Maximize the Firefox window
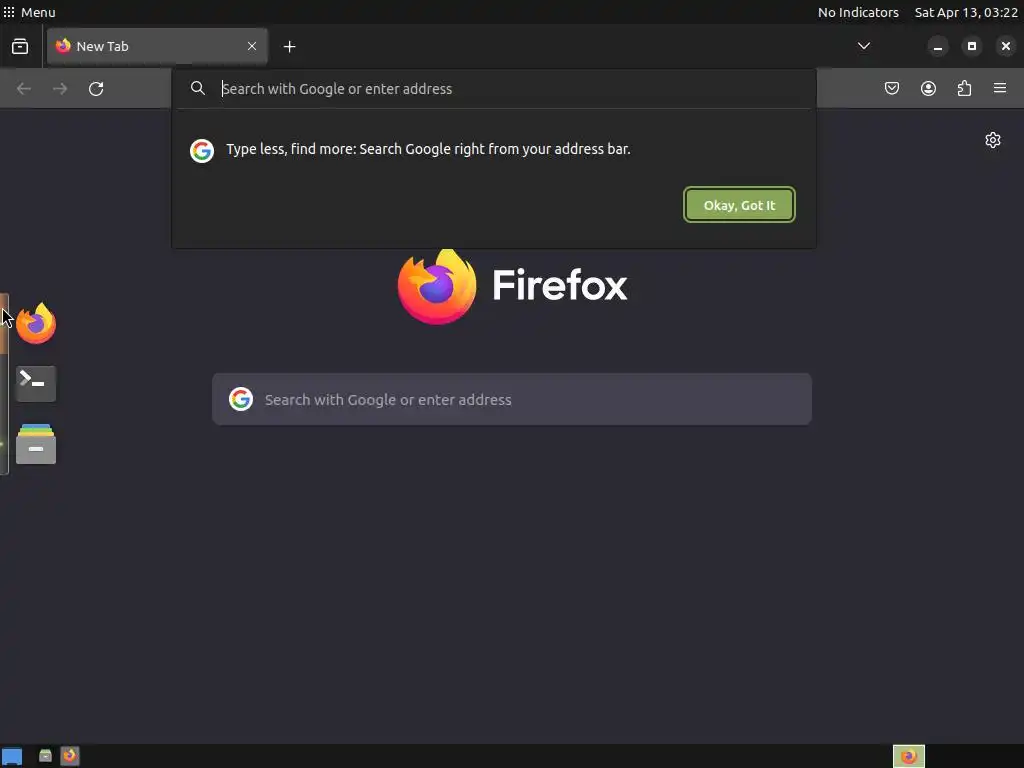The width and height of the screenshot is (1024, 768). pos(972,46)
